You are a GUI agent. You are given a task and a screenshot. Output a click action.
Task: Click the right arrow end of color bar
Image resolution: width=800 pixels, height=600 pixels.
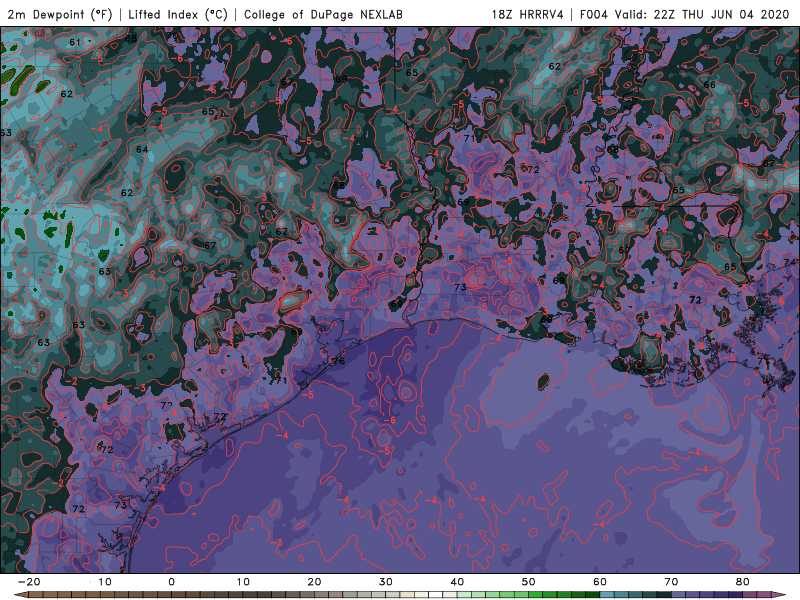779,595
